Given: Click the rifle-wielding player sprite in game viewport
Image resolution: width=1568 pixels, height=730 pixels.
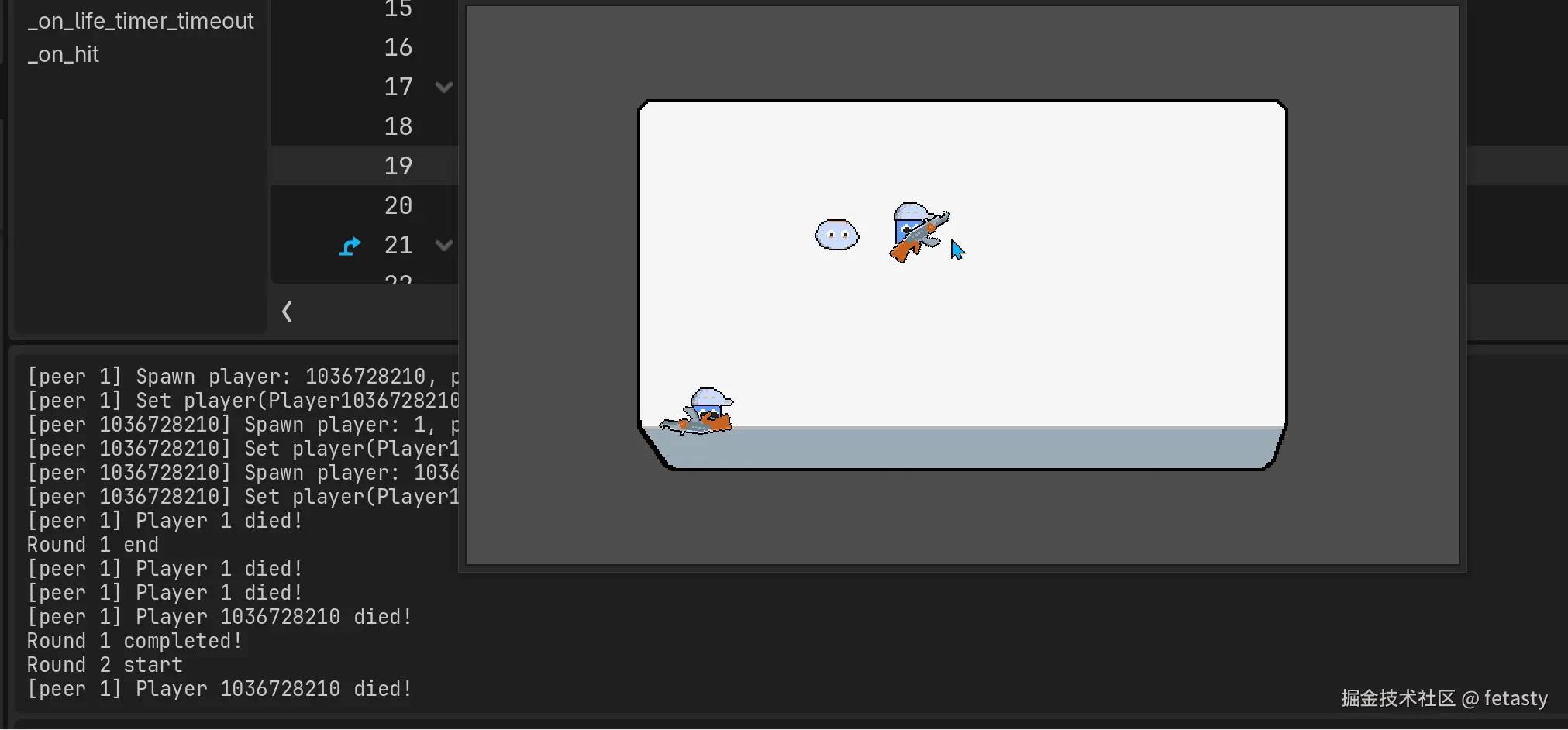Looking at the screenshot, I should coord(916,229).
